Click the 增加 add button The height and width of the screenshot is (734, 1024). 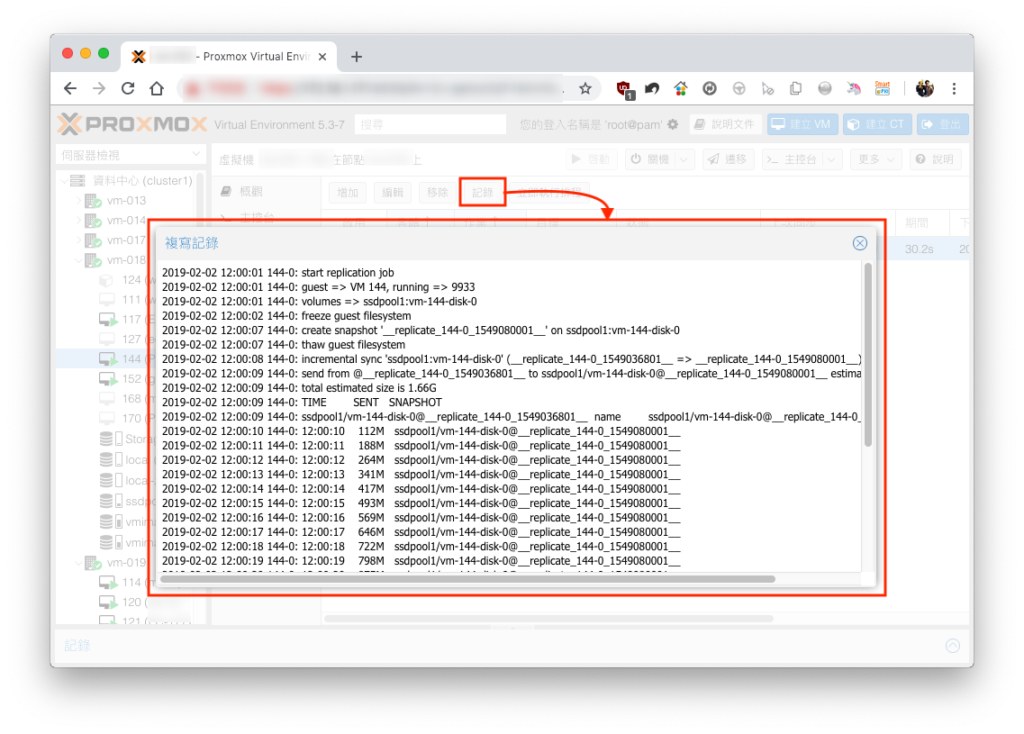tap(347, 192)
